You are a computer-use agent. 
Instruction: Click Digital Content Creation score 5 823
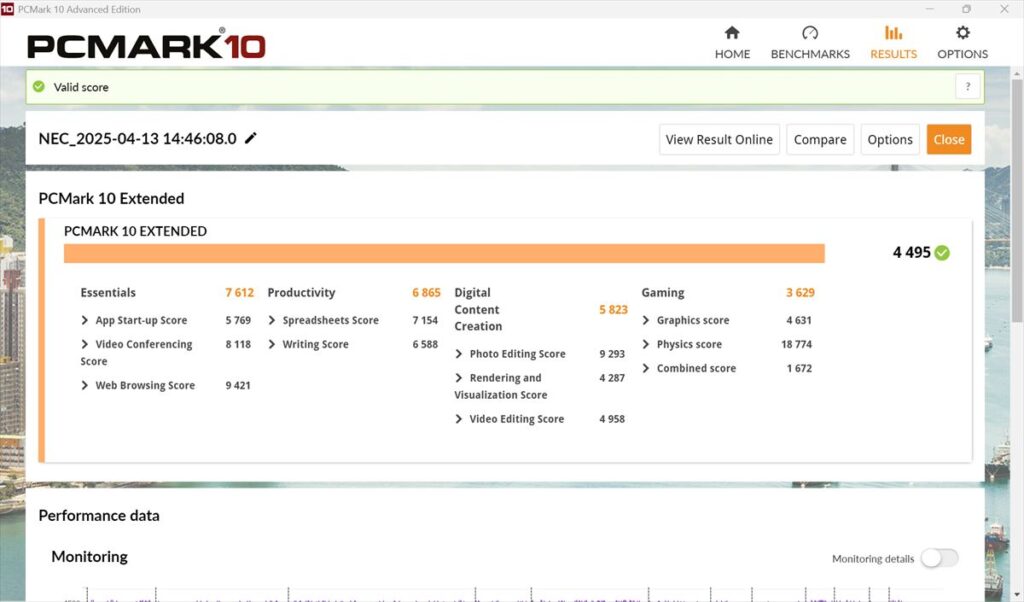point(613,309)
